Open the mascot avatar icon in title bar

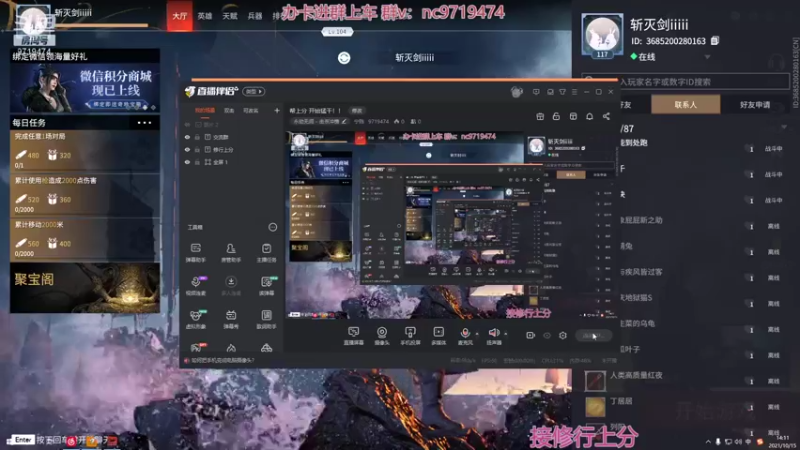click(516, 92)
